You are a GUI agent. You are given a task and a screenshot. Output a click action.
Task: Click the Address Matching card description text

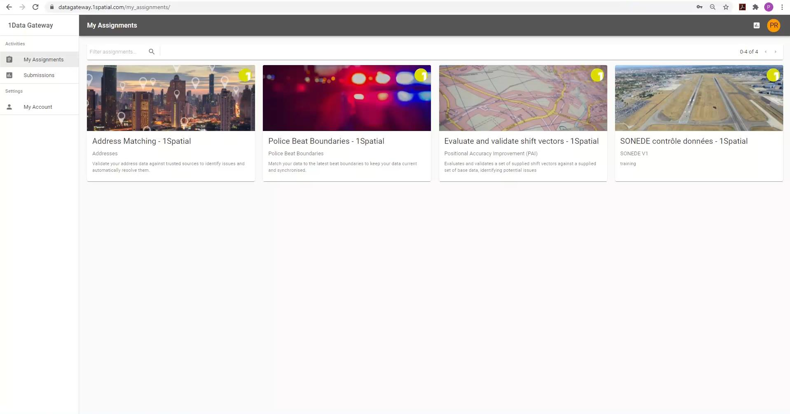click(168, 167)
